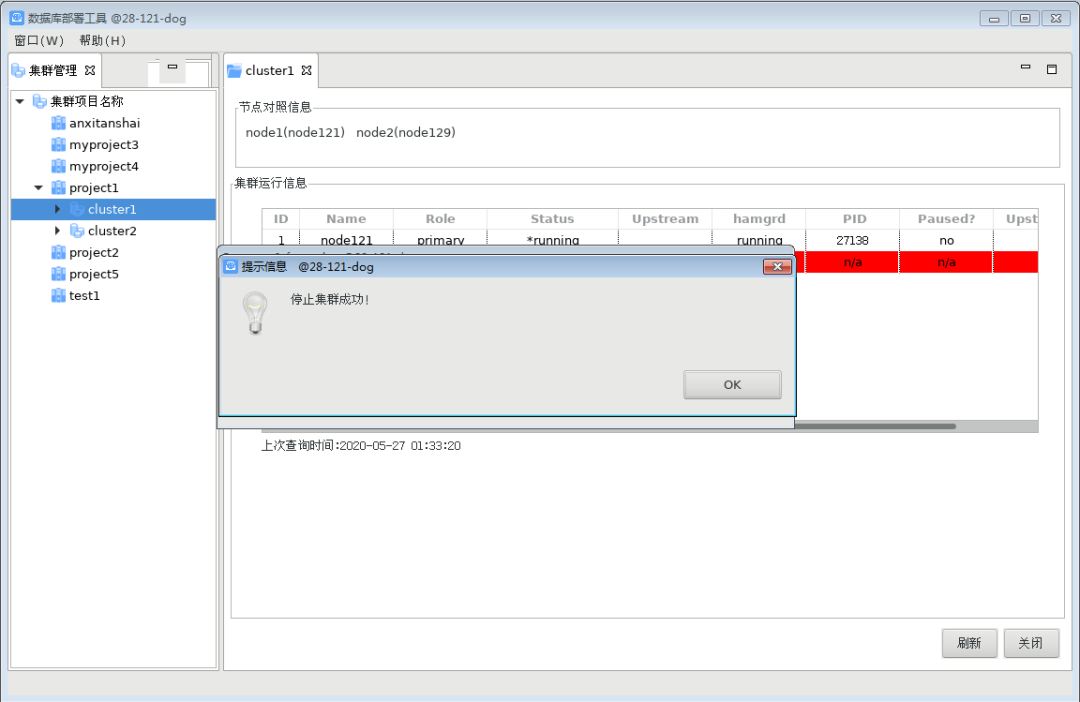Click the primary role cell
This screenshot has width=1080, height=702.
(x=440, y=239)
